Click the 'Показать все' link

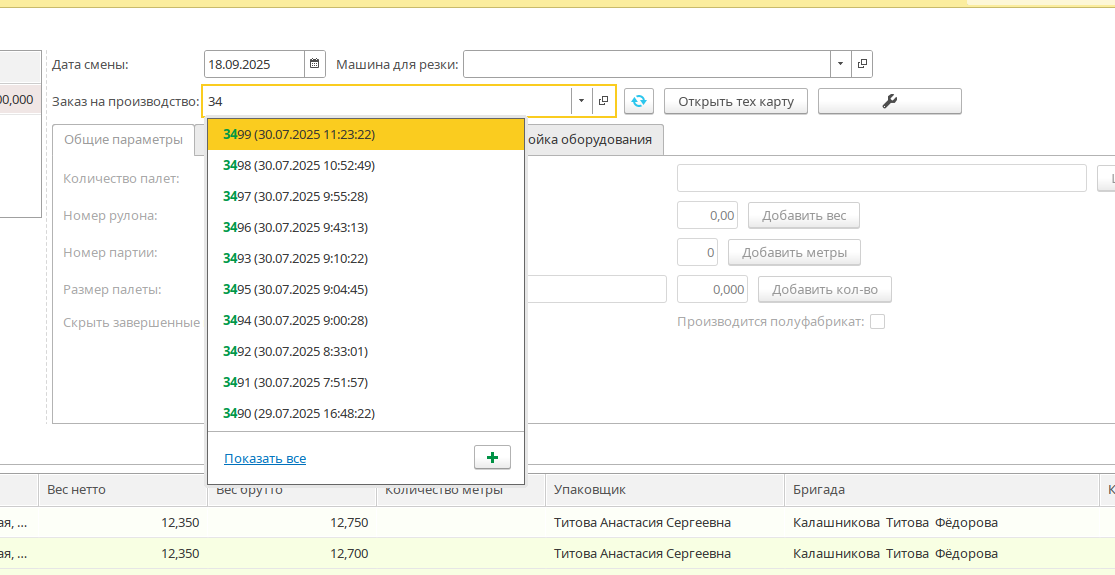pyautogui.click(x=265, y=458)
